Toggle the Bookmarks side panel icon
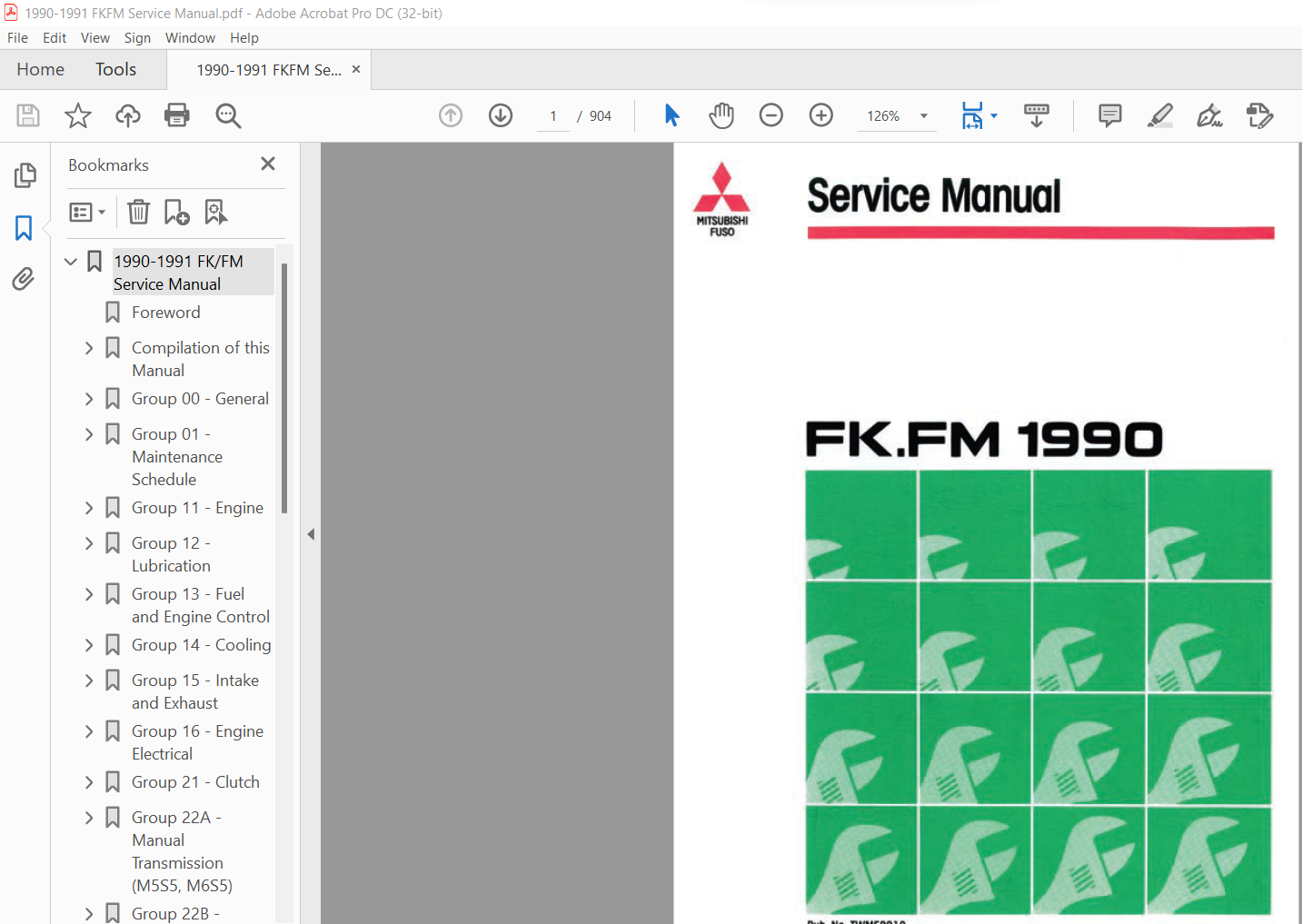1302x924 pixels. (25, 227)
